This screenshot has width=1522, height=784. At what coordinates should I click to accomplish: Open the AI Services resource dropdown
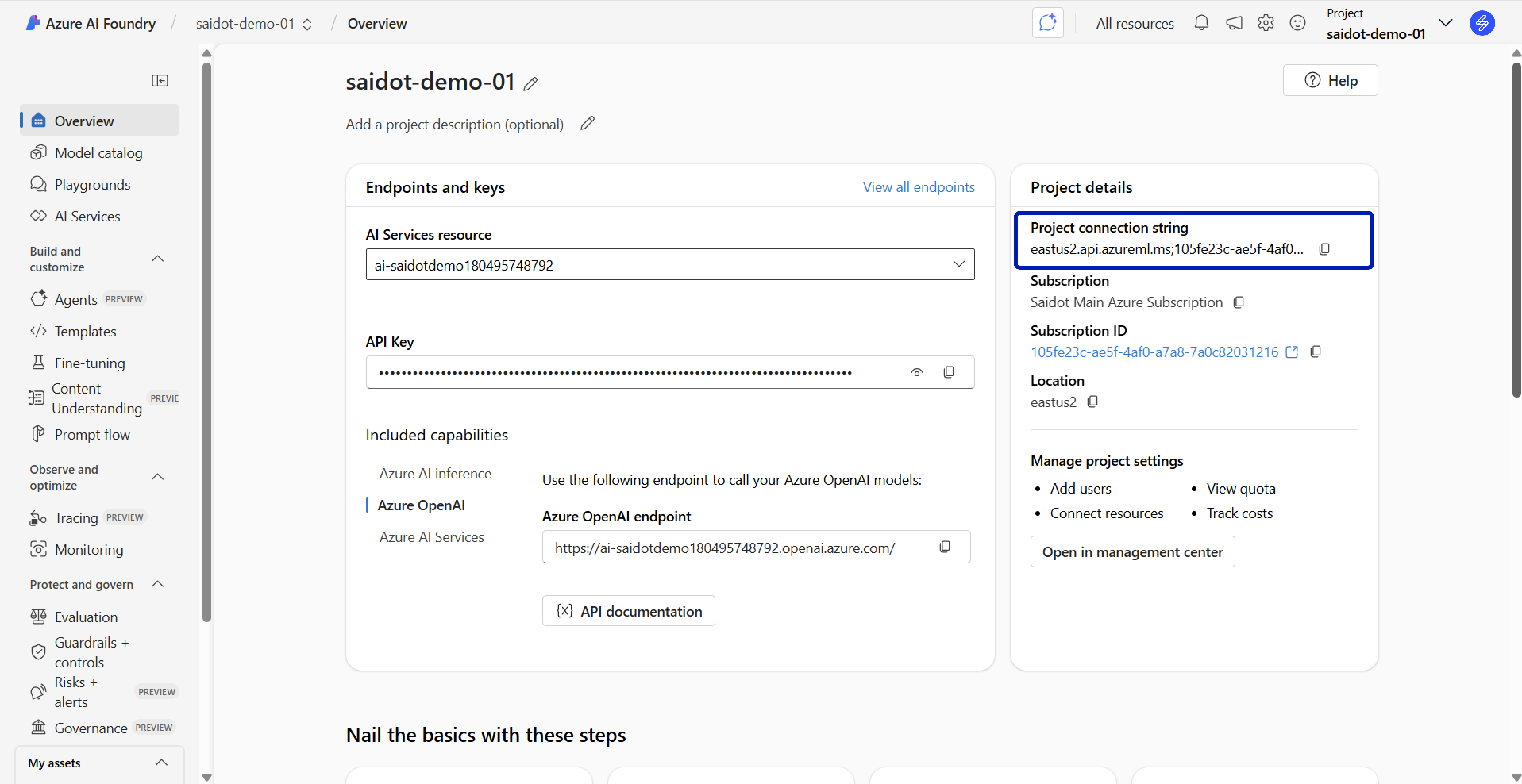958,264
